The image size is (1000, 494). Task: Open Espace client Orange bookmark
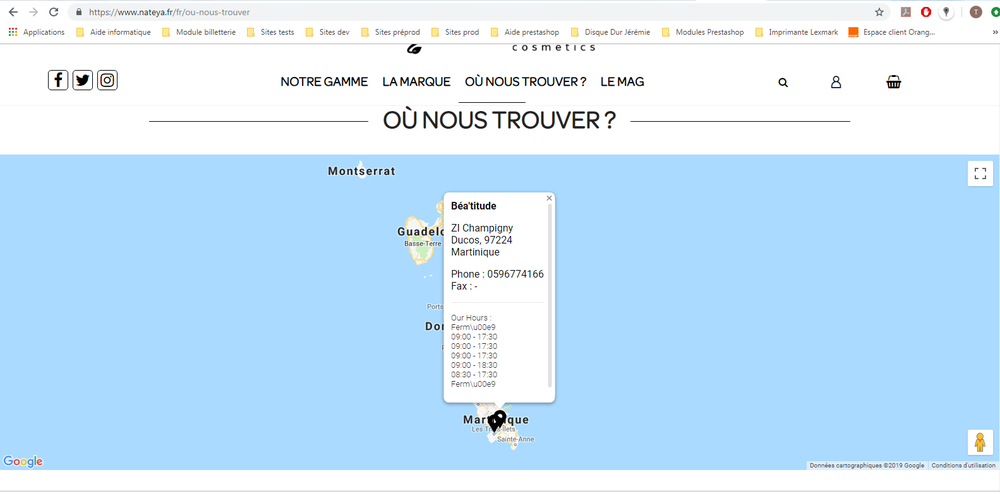[892, 32]
